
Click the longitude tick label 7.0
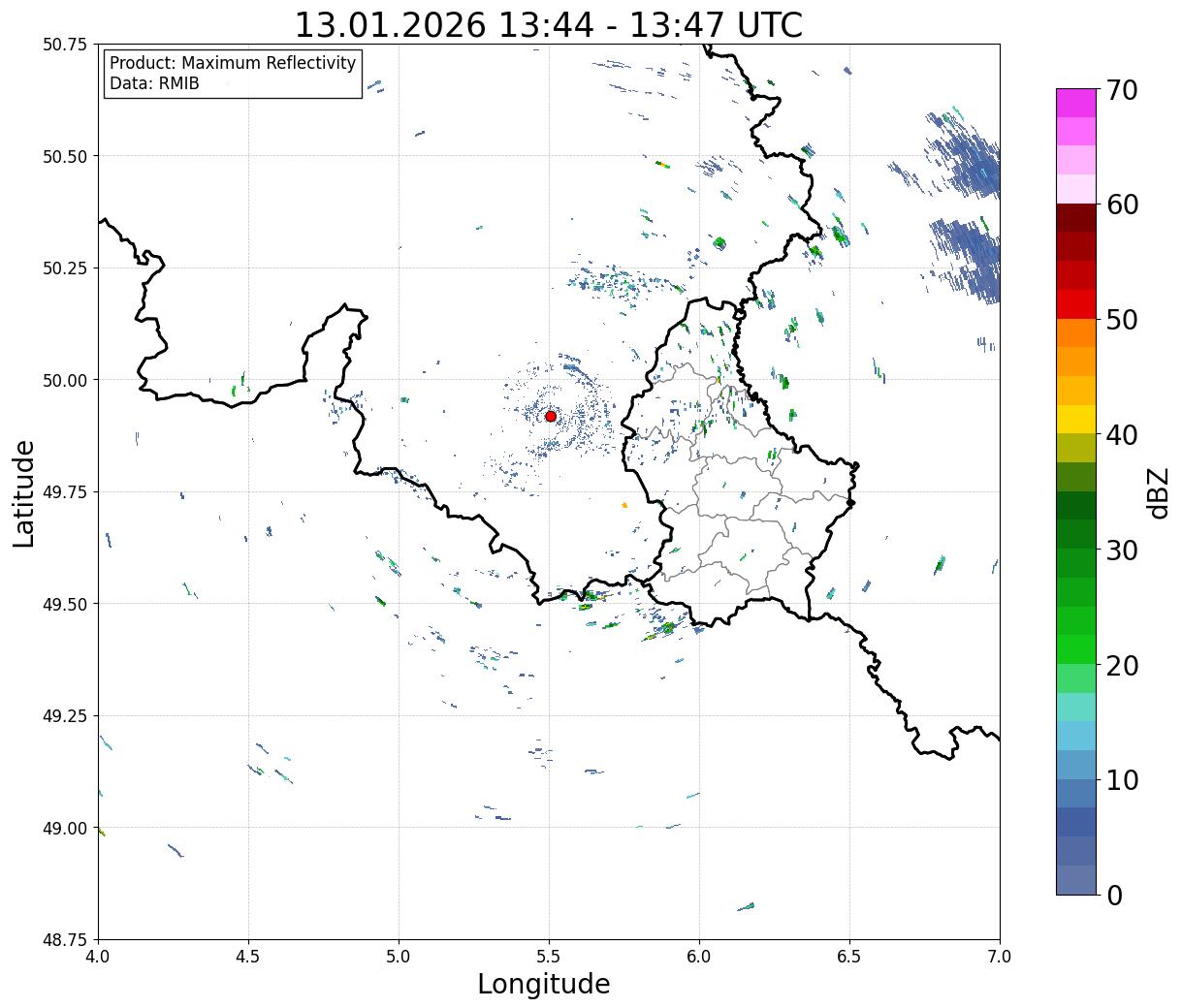tap(1000, 957)
